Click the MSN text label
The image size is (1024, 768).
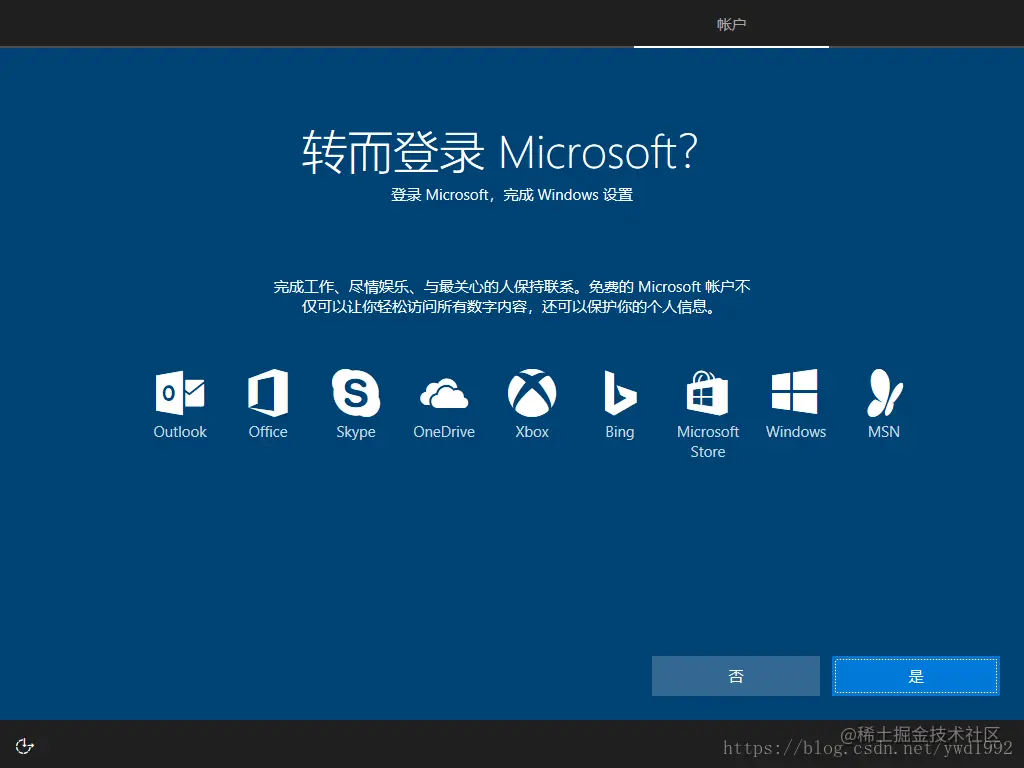884,432
